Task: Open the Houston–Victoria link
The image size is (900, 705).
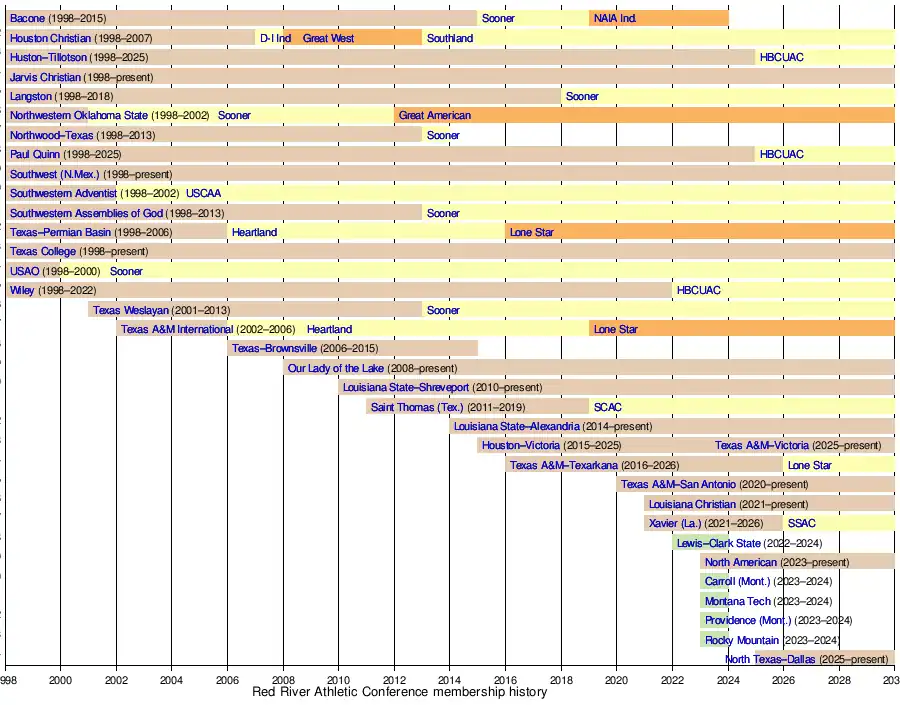Action: pyautogui.click(x=521, y=446)
